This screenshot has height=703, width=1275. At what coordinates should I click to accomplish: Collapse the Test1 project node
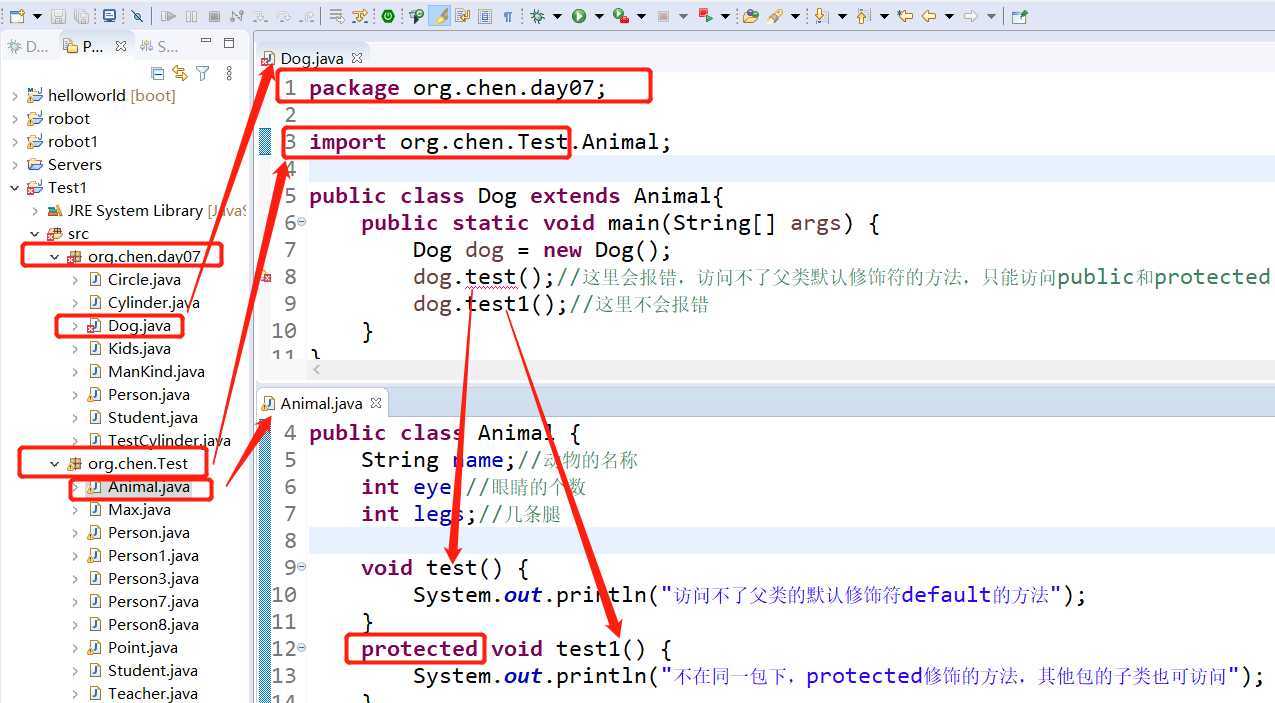[x=14, y=188]
